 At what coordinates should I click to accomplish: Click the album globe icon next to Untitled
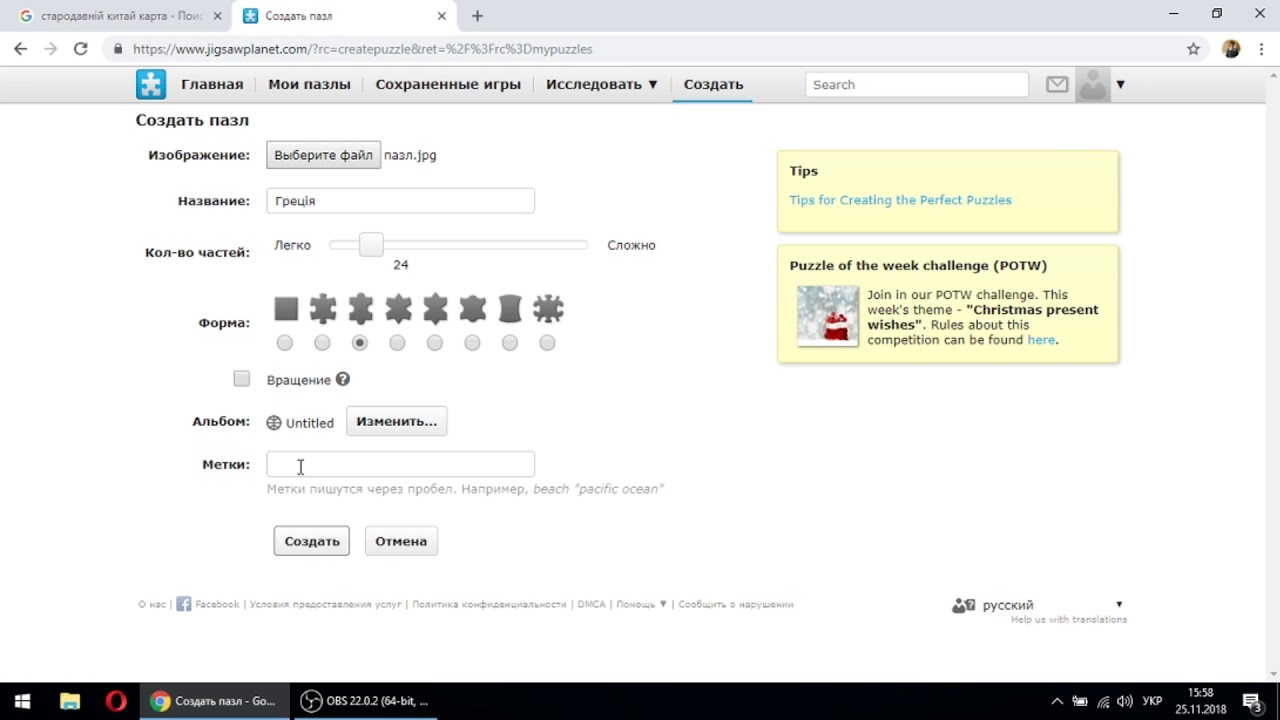pos(274,423)
